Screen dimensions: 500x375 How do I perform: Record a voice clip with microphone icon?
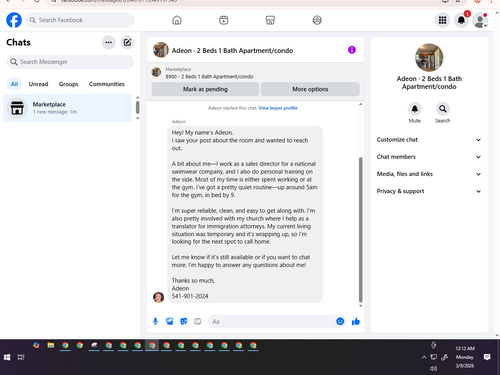click(x=155, y=321)
